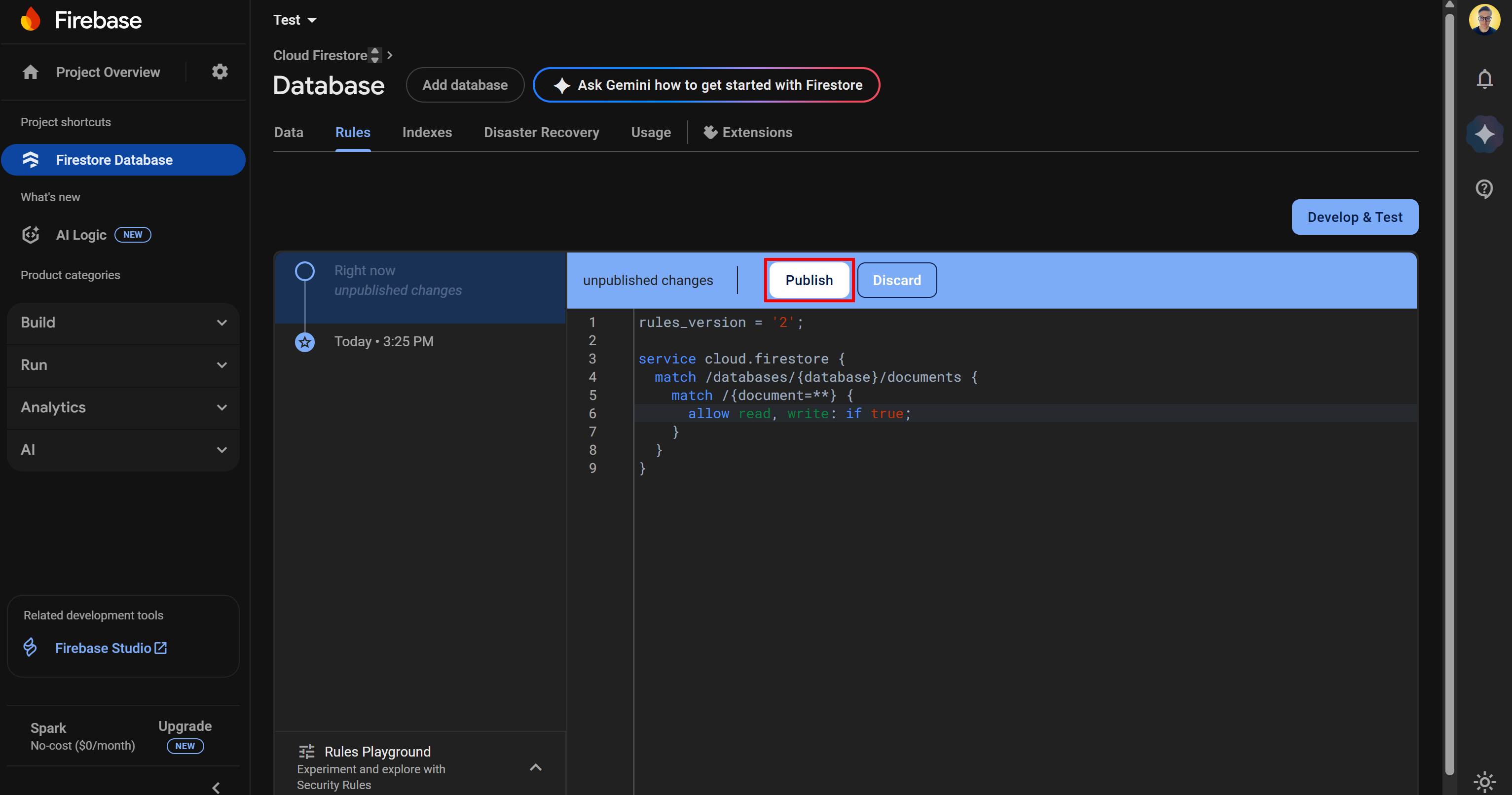
Task: Switch to the Indexes tab
Action: [427, 133]
